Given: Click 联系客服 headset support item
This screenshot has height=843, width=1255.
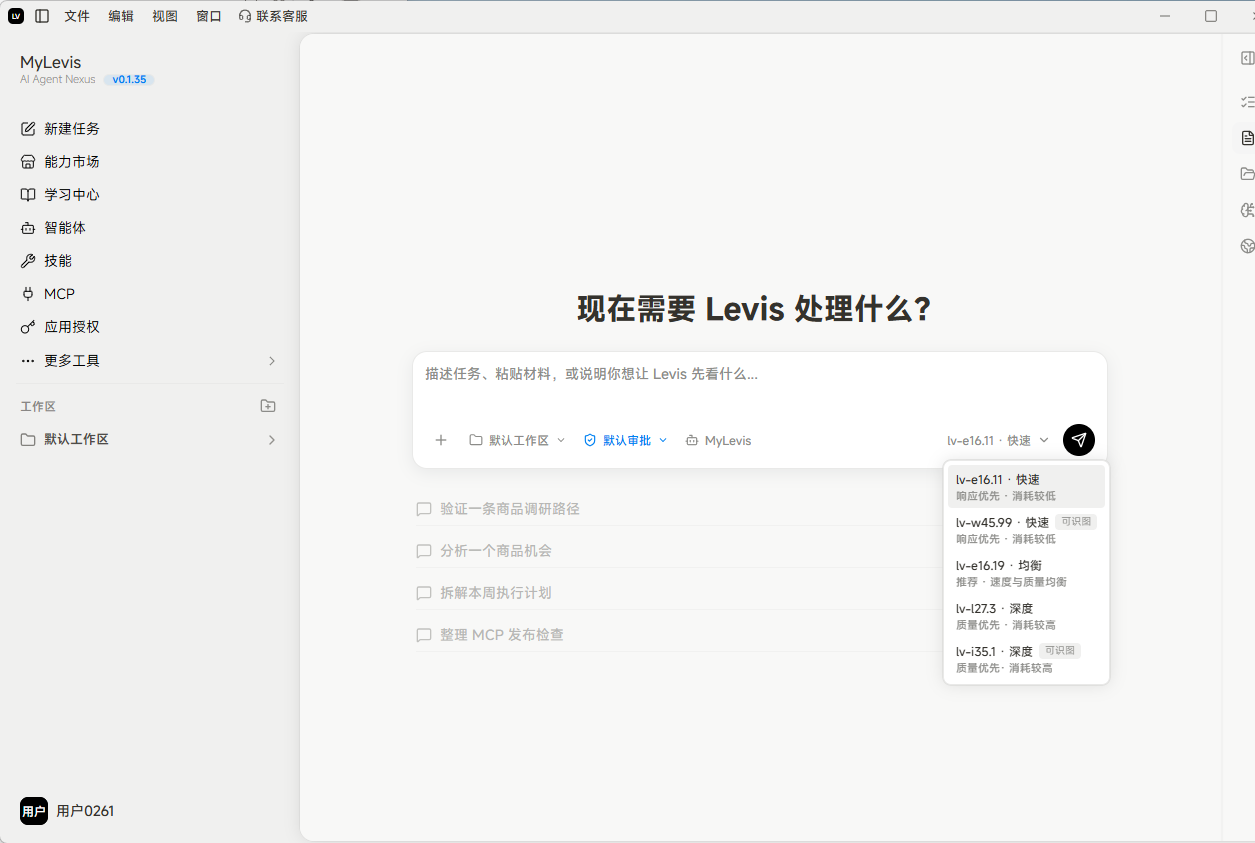Looking at the screenshot, I should coord(273,16).
